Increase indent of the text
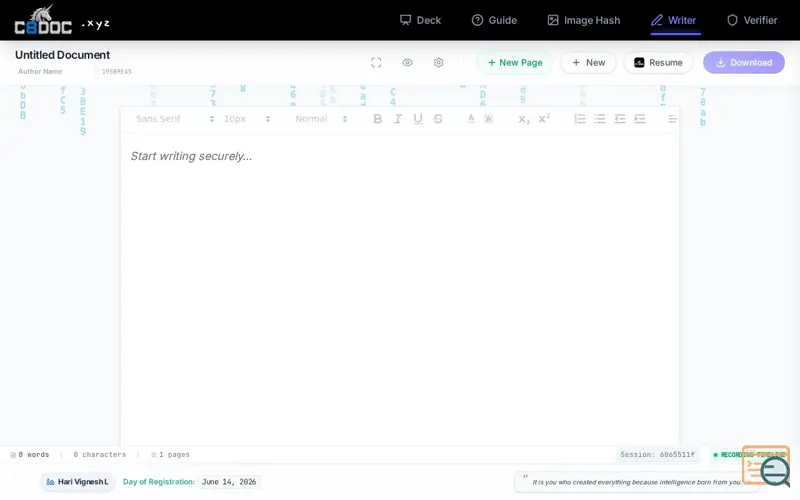 [x=640, y=119]
